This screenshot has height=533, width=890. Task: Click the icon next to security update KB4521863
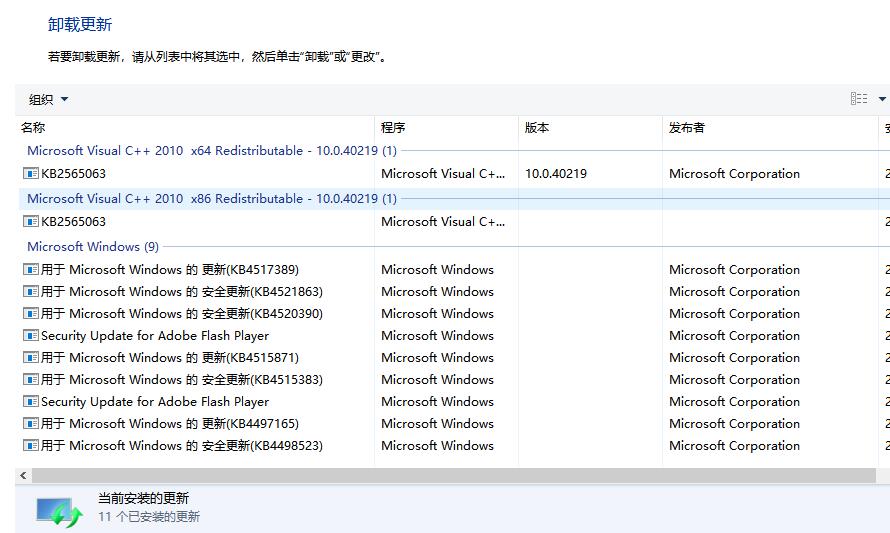(30, 292)
